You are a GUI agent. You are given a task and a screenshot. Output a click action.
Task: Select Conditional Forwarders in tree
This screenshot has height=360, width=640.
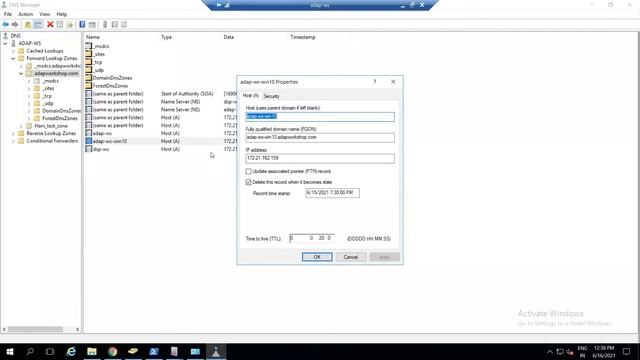click(52, 141)
